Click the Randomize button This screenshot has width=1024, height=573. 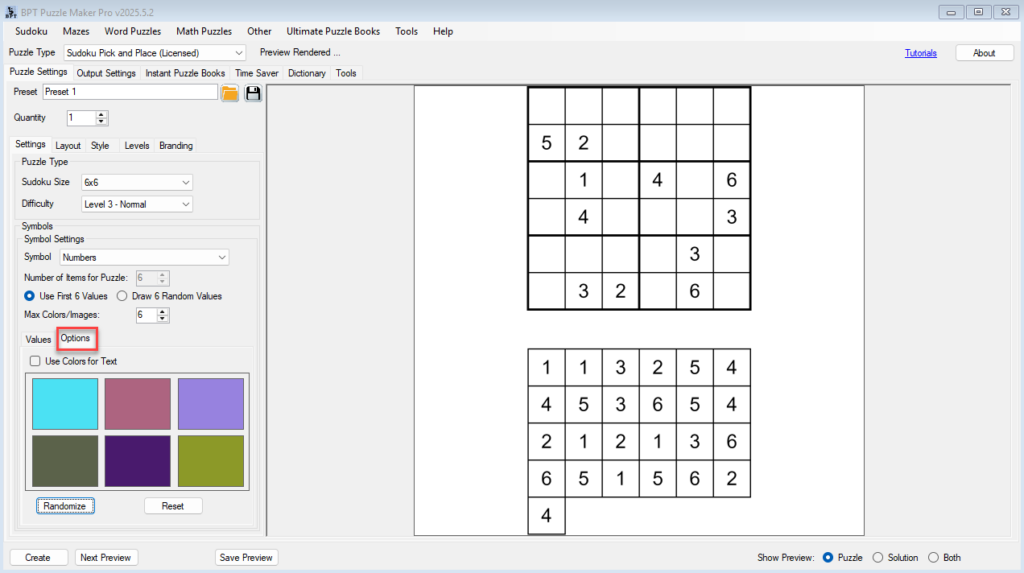65,506
